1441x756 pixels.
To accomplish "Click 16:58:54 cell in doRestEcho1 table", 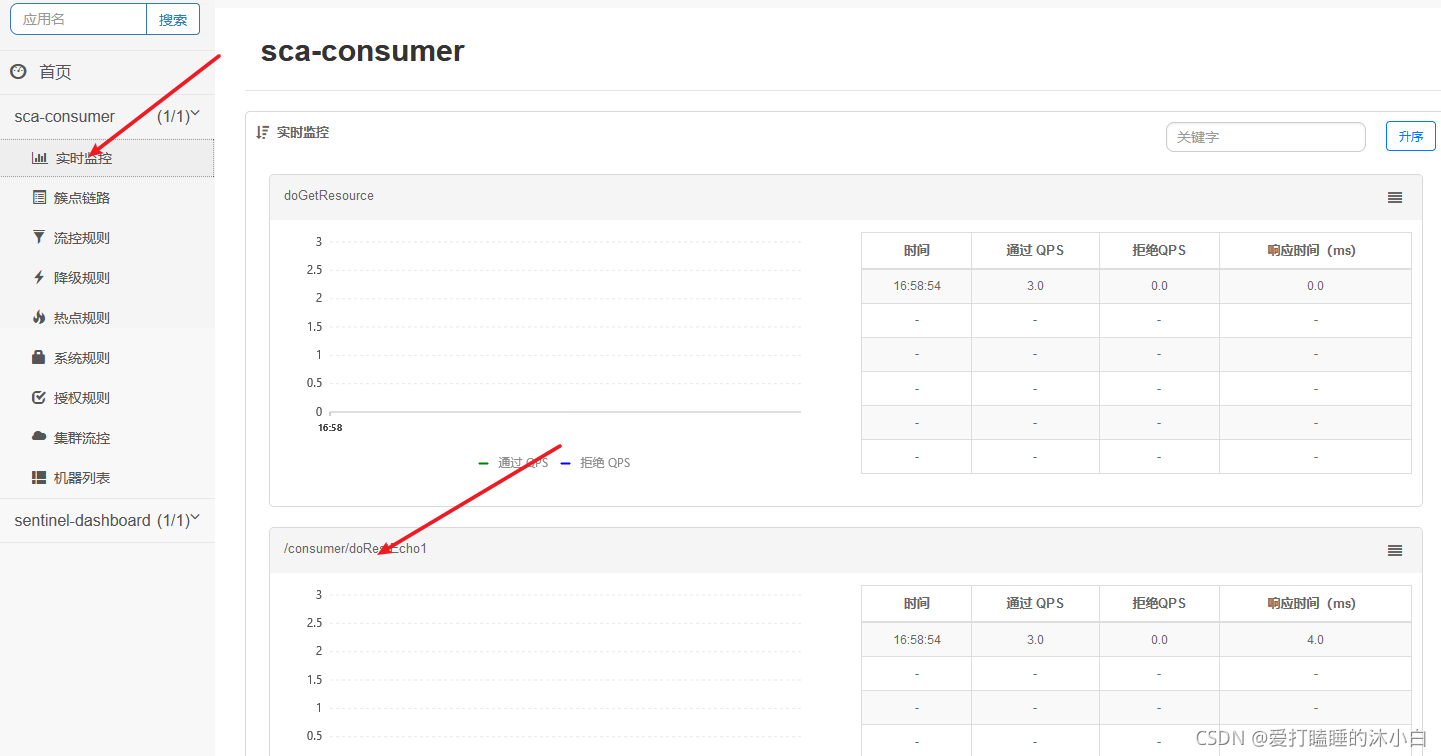I will (x=916, y=640).
